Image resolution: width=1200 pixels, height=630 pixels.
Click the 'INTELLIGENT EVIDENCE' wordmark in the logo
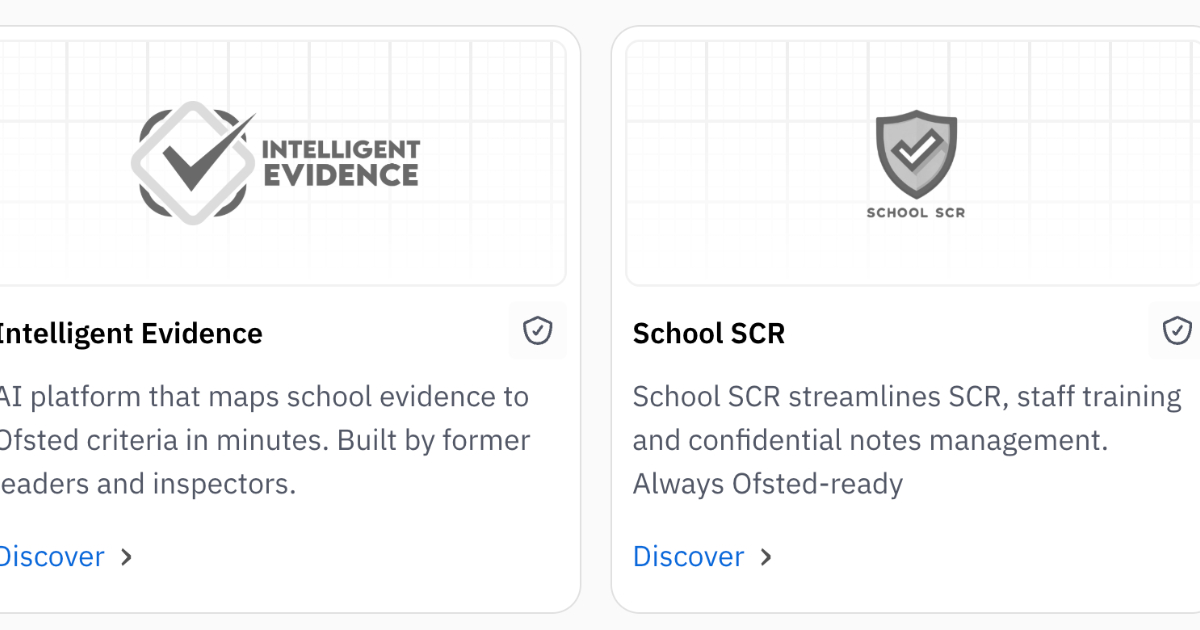click(x=340, y=164)
